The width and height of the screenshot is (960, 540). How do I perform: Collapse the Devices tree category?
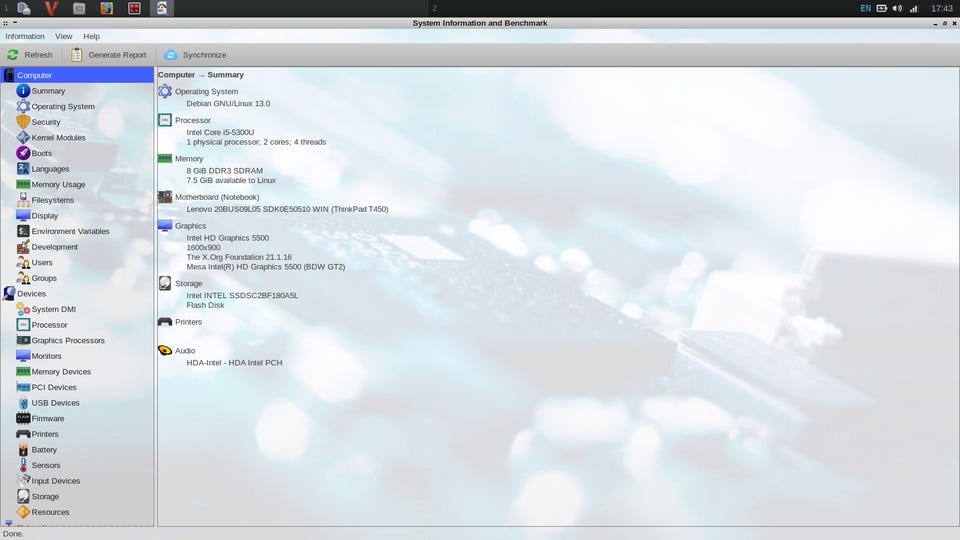10,294
